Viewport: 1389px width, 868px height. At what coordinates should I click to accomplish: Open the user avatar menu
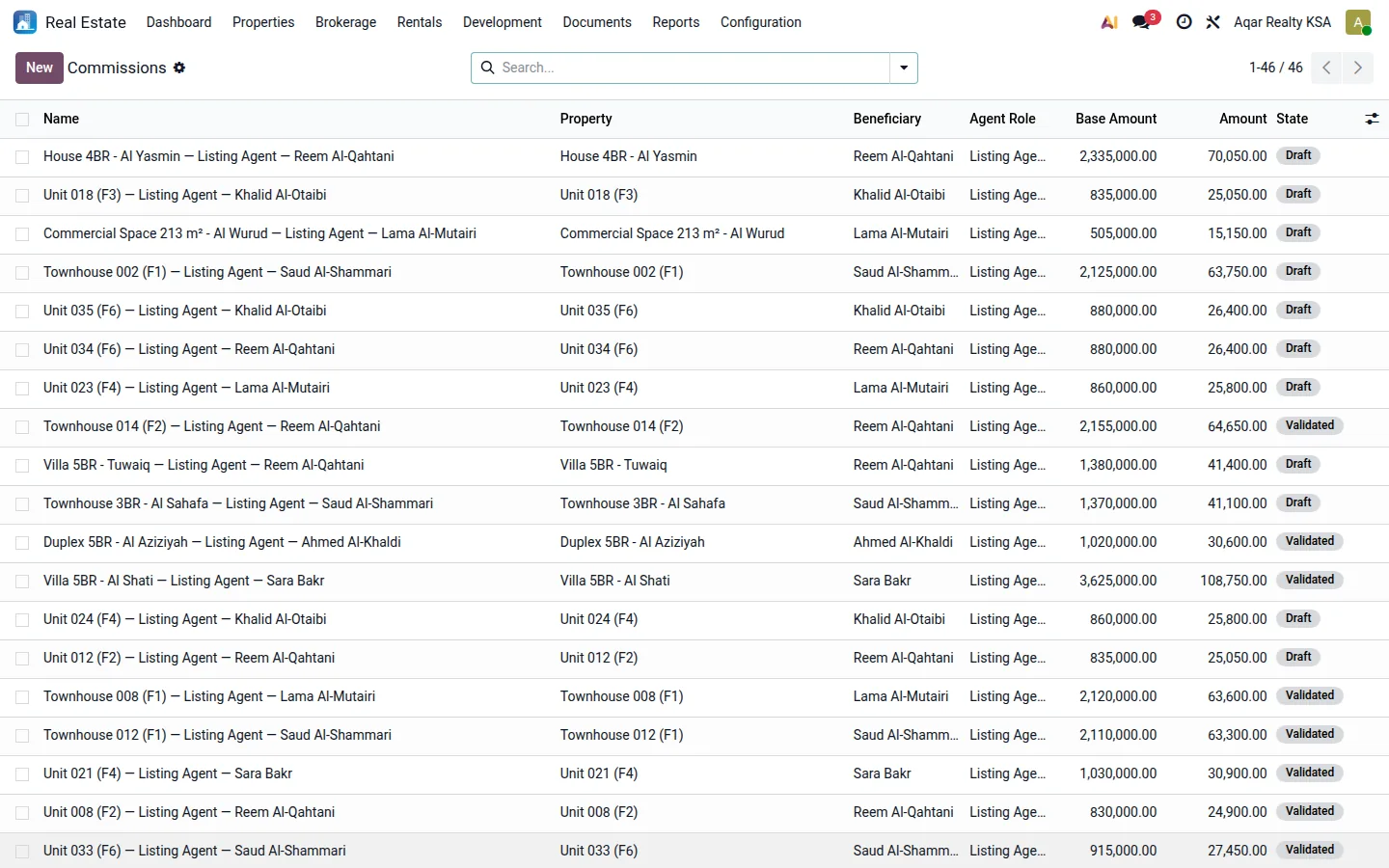point(1358,22)
